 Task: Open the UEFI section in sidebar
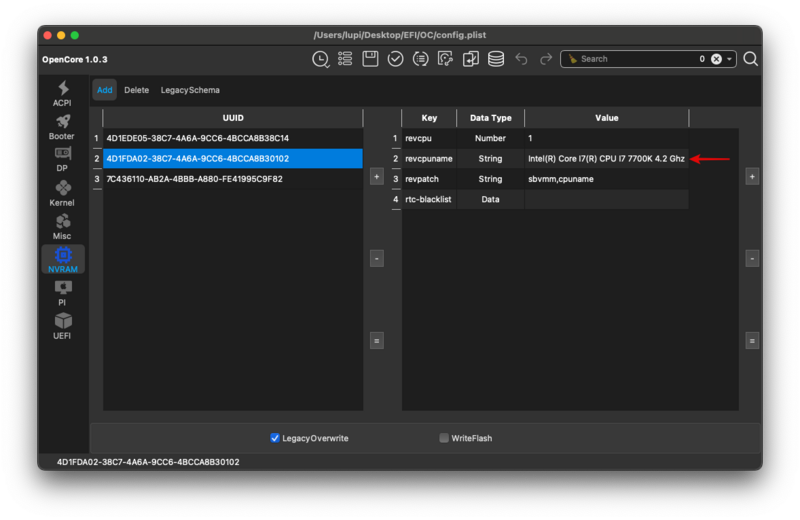pyautogui.click(x=62, y=326)
